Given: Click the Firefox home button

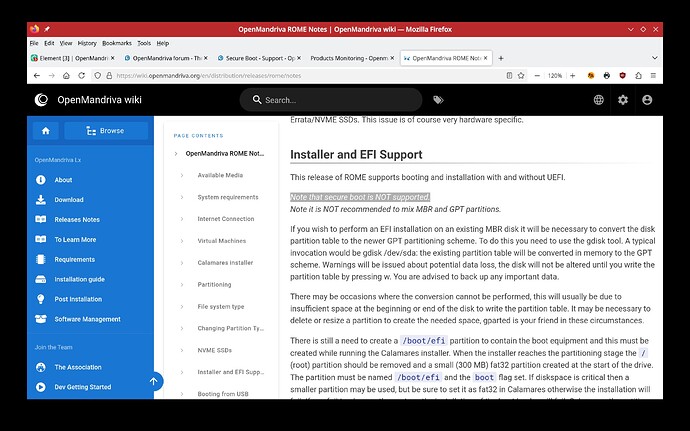Looking at the screenshot, I should click(x=66, y=76).
